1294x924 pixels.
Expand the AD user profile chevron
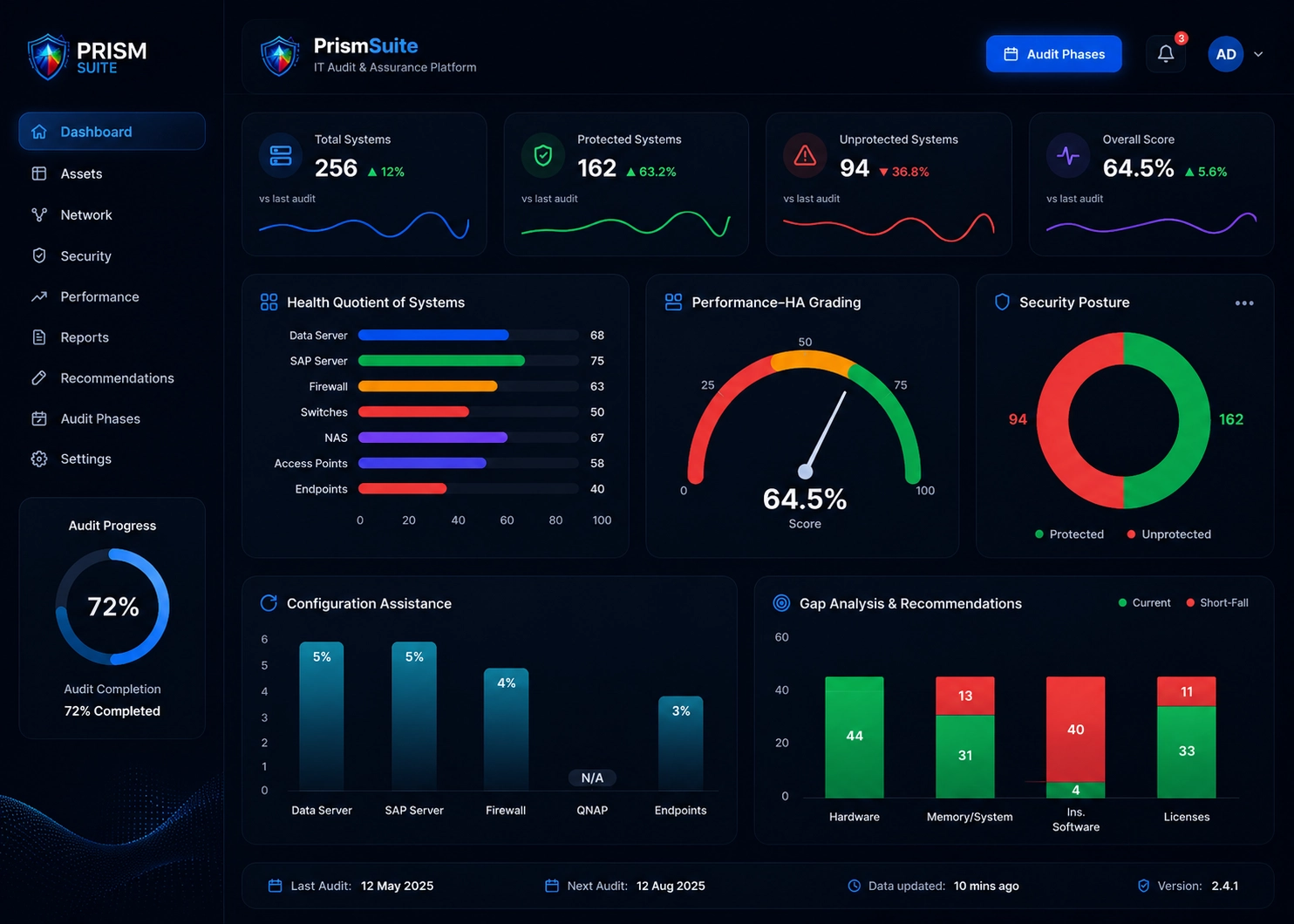[x=1258, y=54]
